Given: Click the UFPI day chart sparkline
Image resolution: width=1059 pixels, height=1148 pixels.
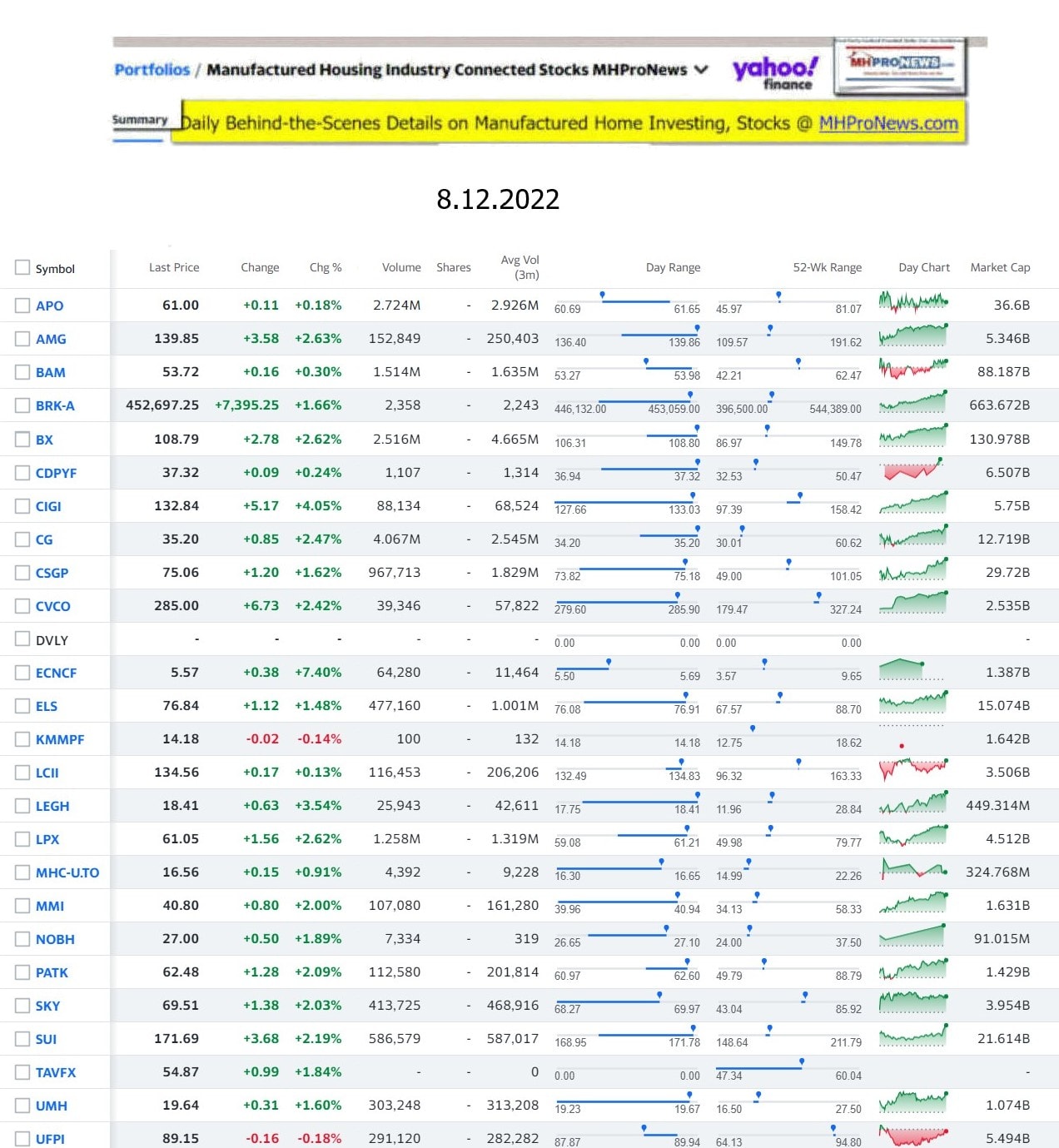Looking at the screenshot, I should click(913, 1136).
